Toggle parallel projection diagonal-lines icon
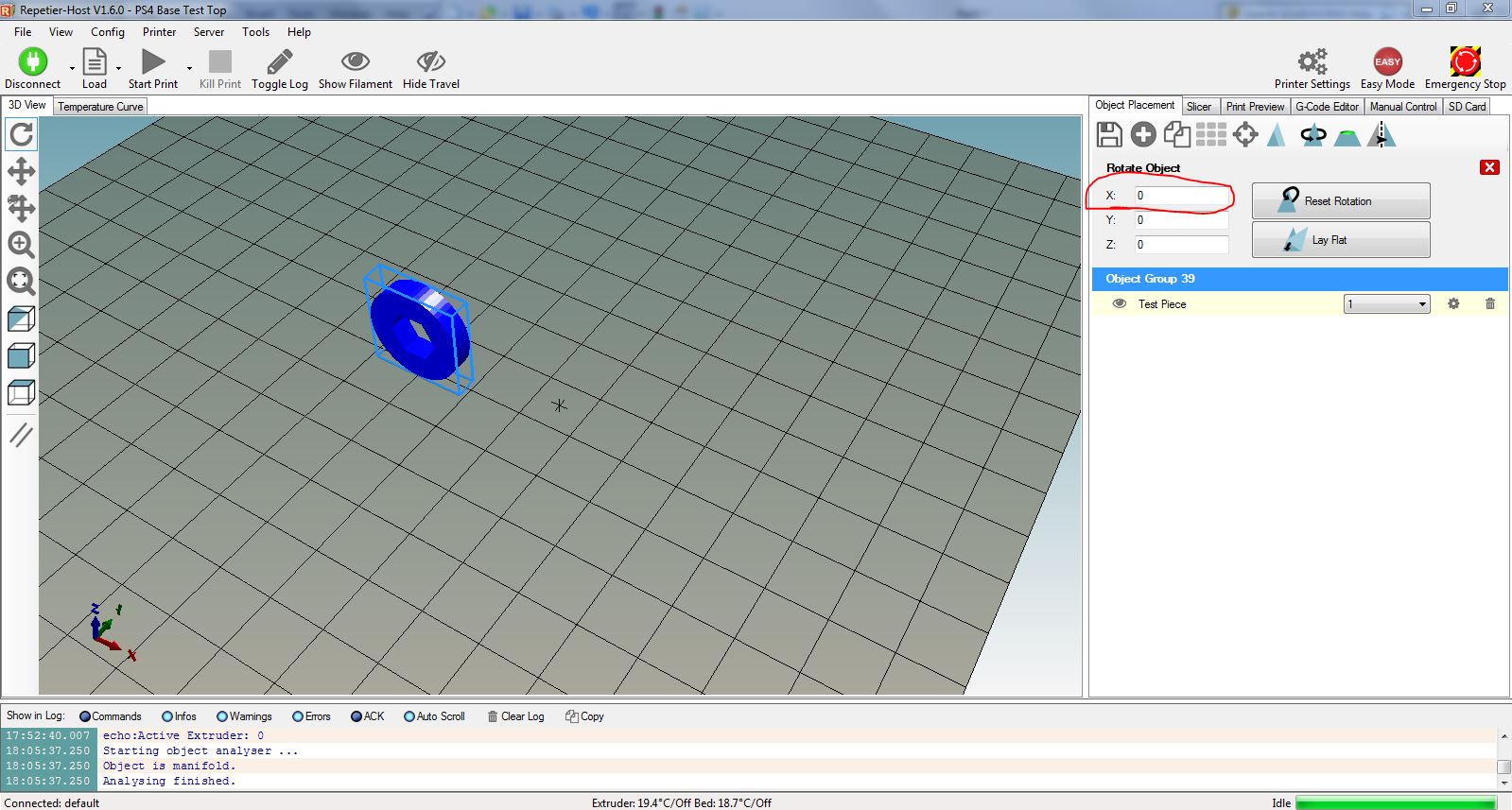The height and width of the screenshot is (810, 1512). pos(21,435)
